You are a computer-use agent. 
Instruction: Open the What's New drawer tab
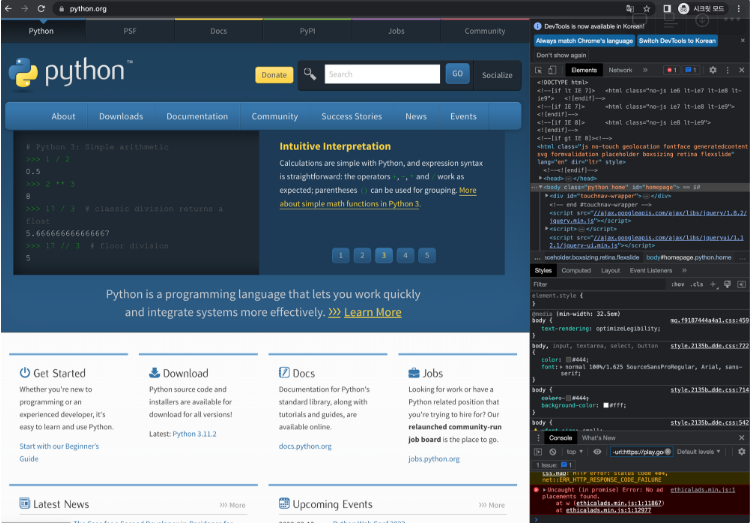pos(598,438)
